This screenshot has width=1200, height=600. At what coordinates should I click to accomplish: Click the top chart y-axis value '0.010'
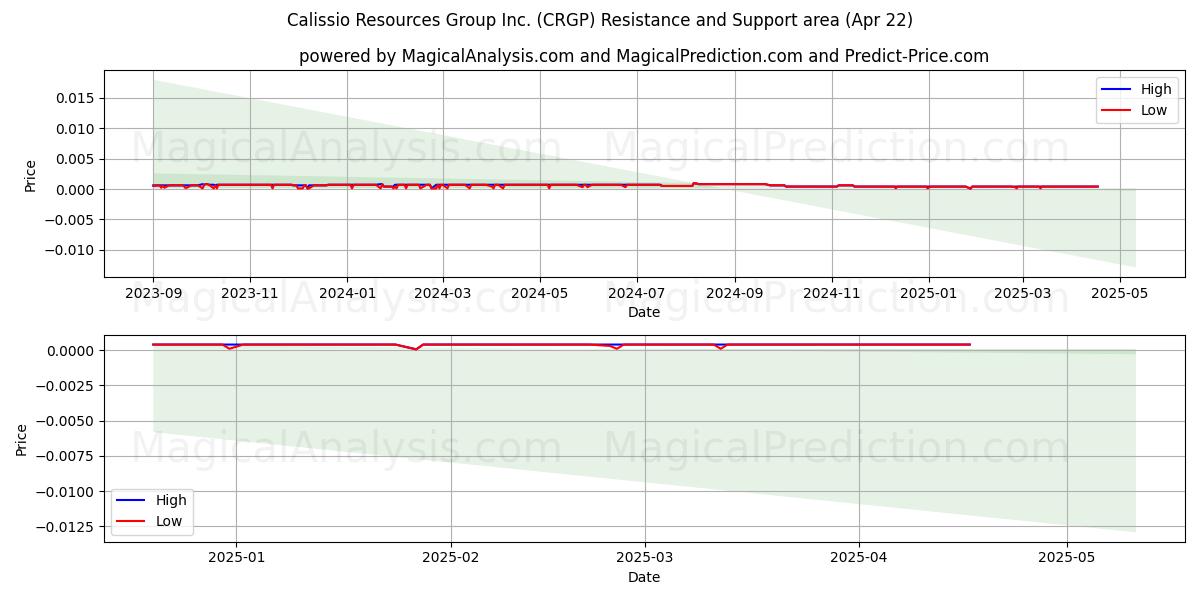point(77,129)
